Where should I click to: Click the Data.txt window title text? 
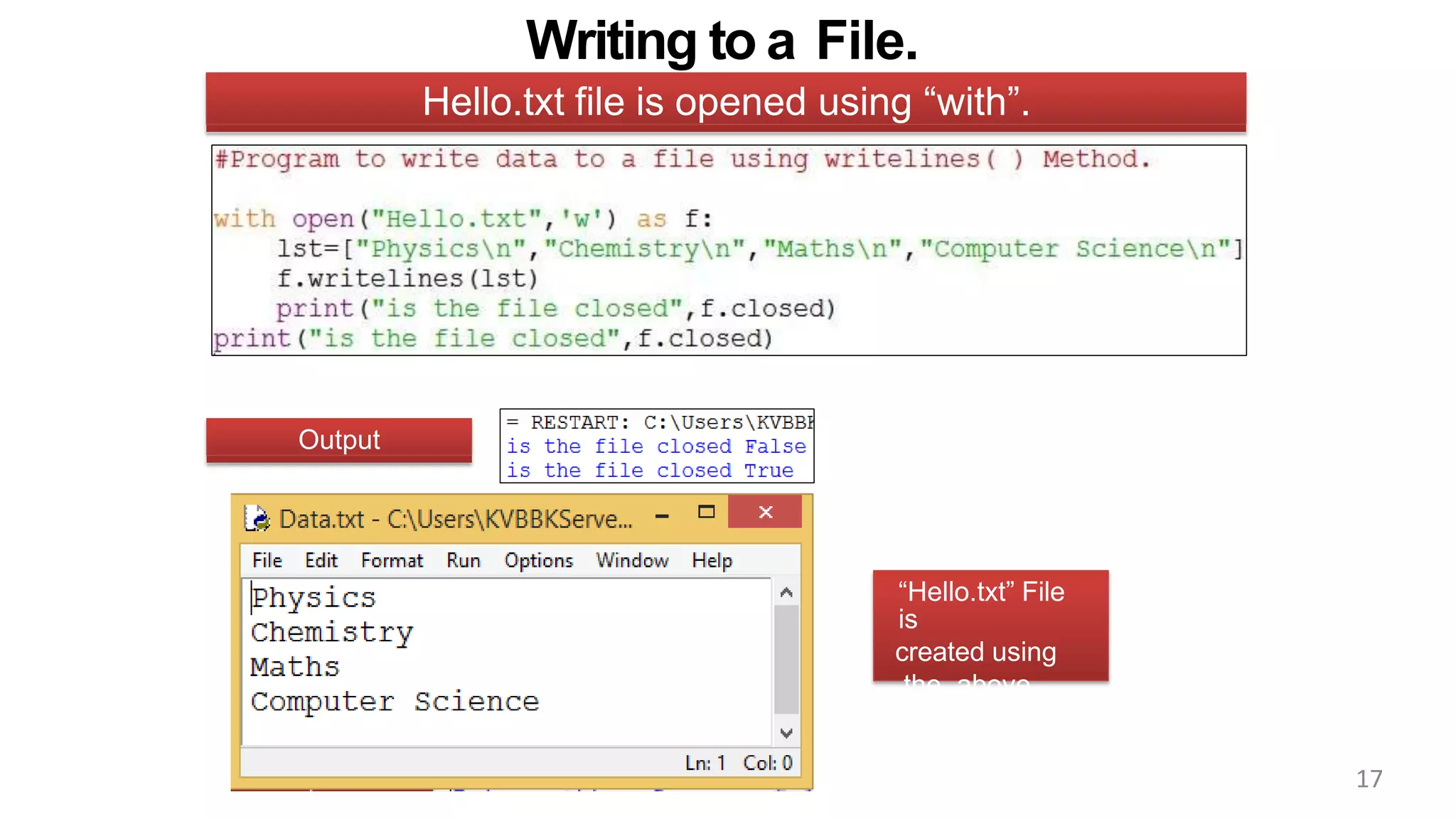pyautogui.click(x=455, y=519)
